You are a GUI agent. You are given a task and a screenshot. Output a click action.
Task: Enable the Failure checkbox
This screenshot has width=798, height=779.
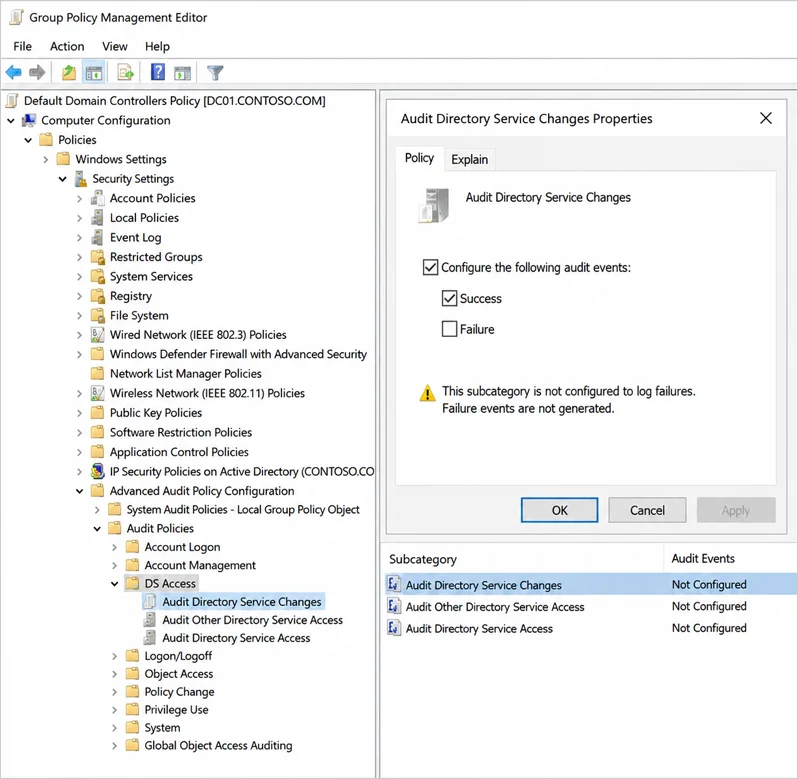449,329
